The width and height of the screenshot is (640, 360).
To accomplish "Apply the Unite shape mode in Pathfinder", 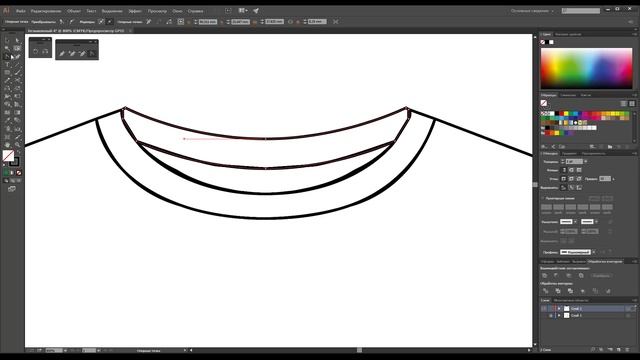I will click(545, 276).
